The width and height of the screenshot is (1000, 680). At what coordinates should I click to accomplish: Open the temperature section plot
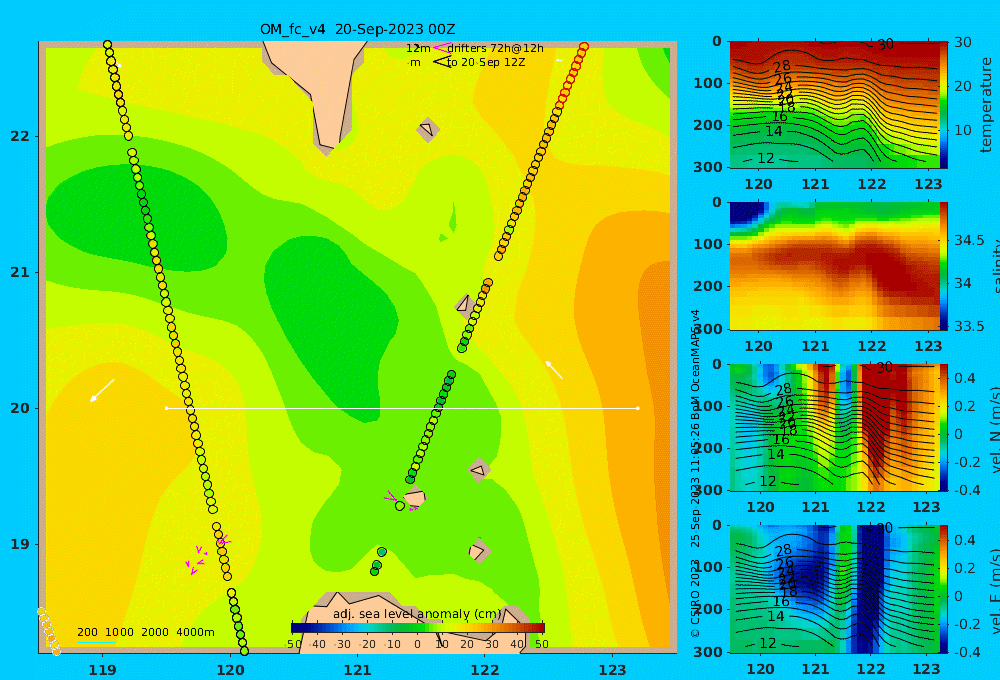(834, 105)
